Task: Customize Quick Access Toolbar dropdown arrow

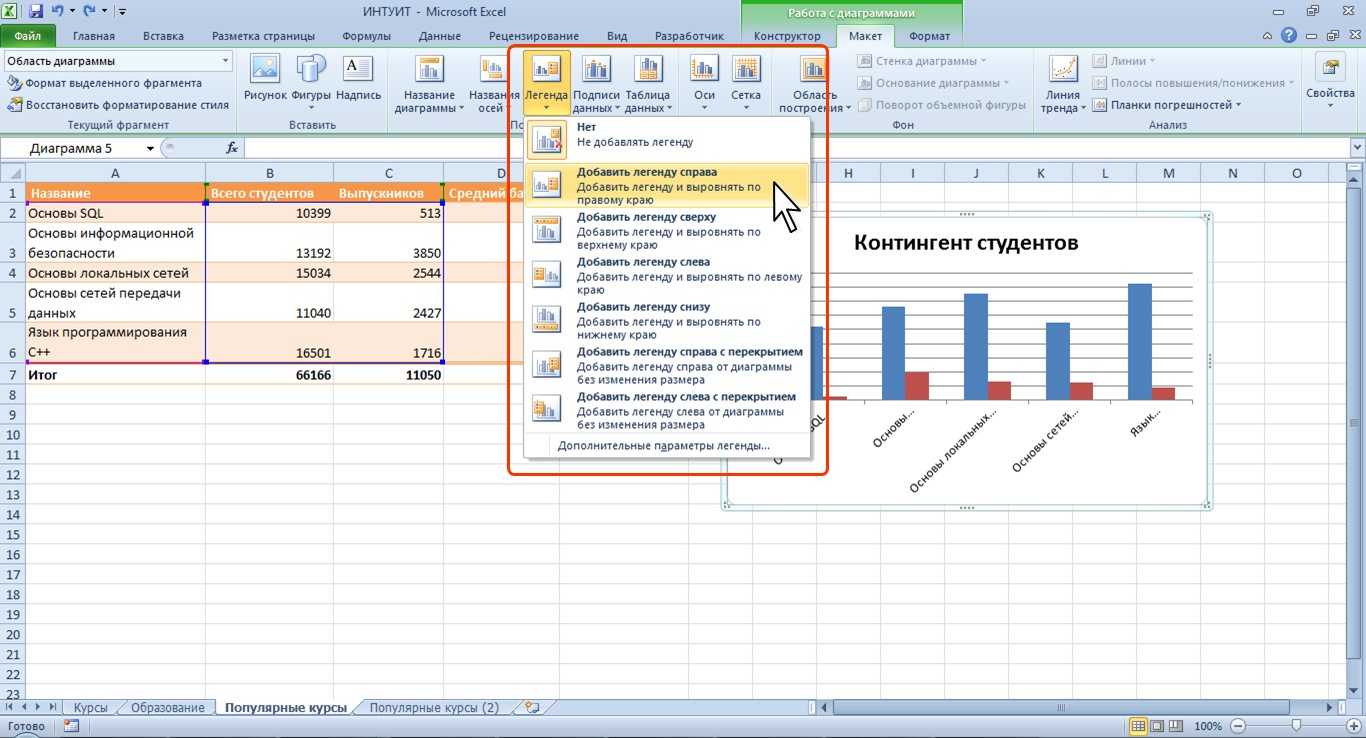Action: point(122,12)
